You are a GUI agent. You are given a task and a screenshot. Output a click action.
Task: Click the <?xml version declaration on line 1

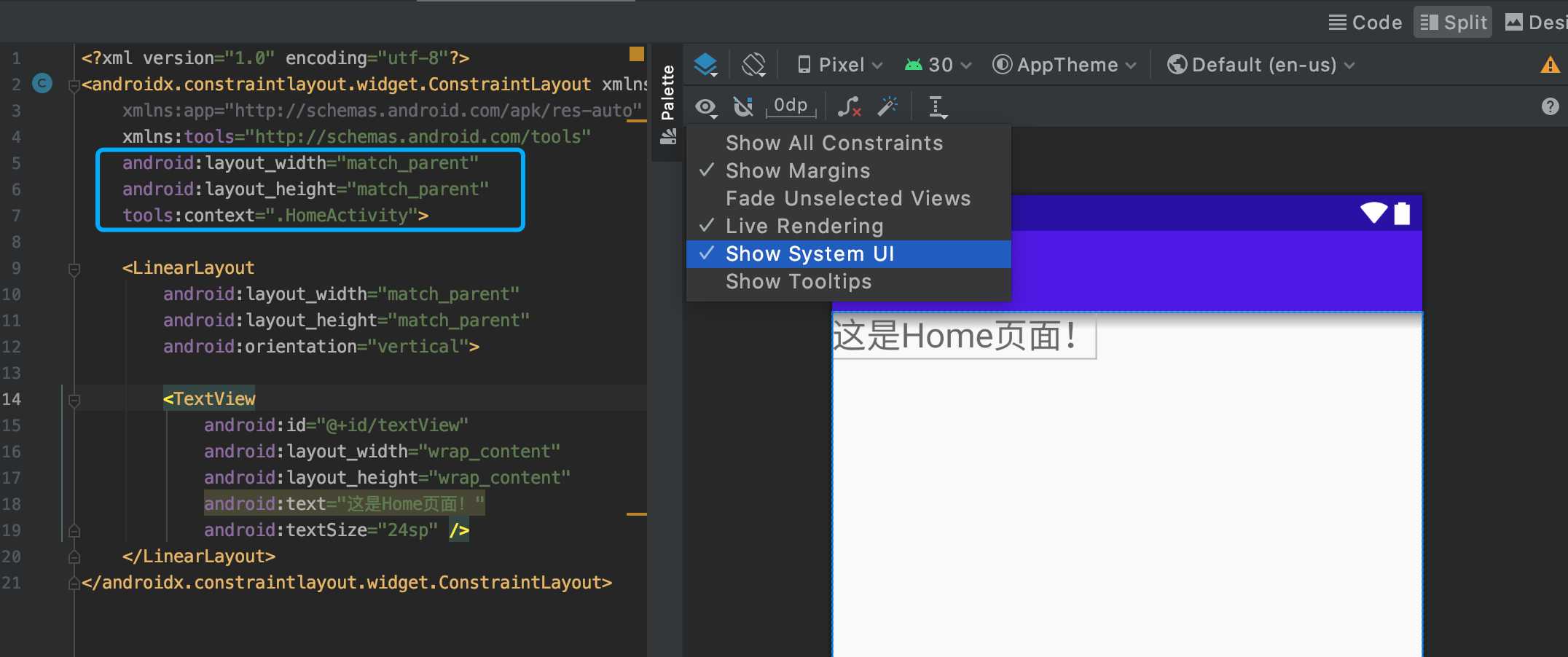[x=275, y=58]
